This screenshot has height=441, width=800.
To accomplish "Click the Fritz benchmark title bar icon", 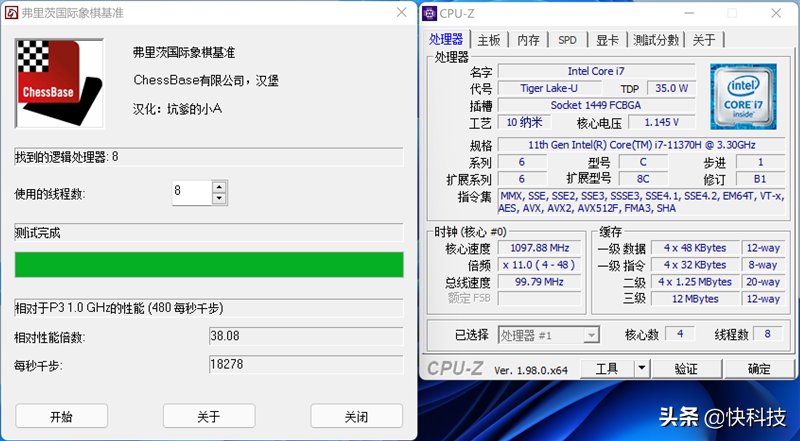I will (11, 13).
